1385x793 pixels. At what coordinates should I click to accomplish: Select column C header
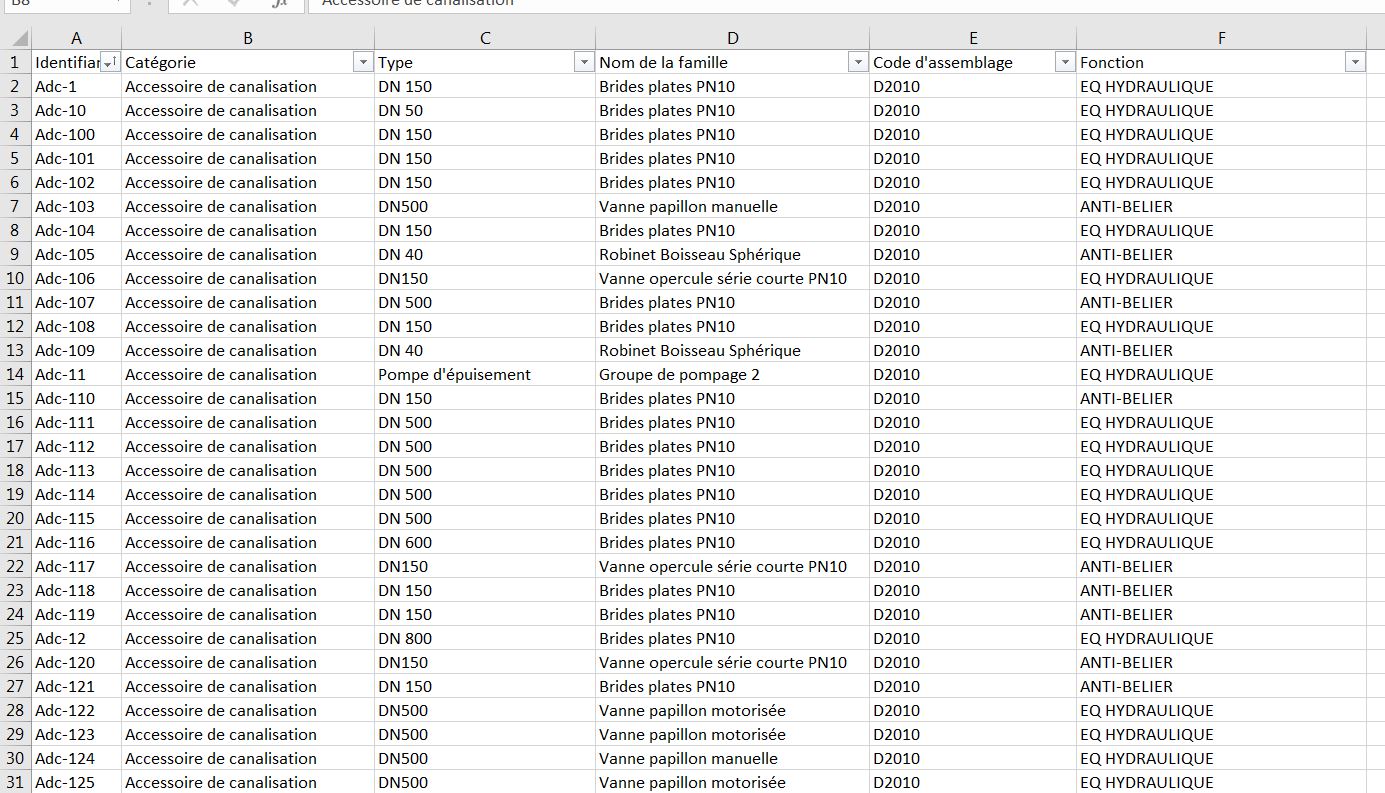point(485,38)
